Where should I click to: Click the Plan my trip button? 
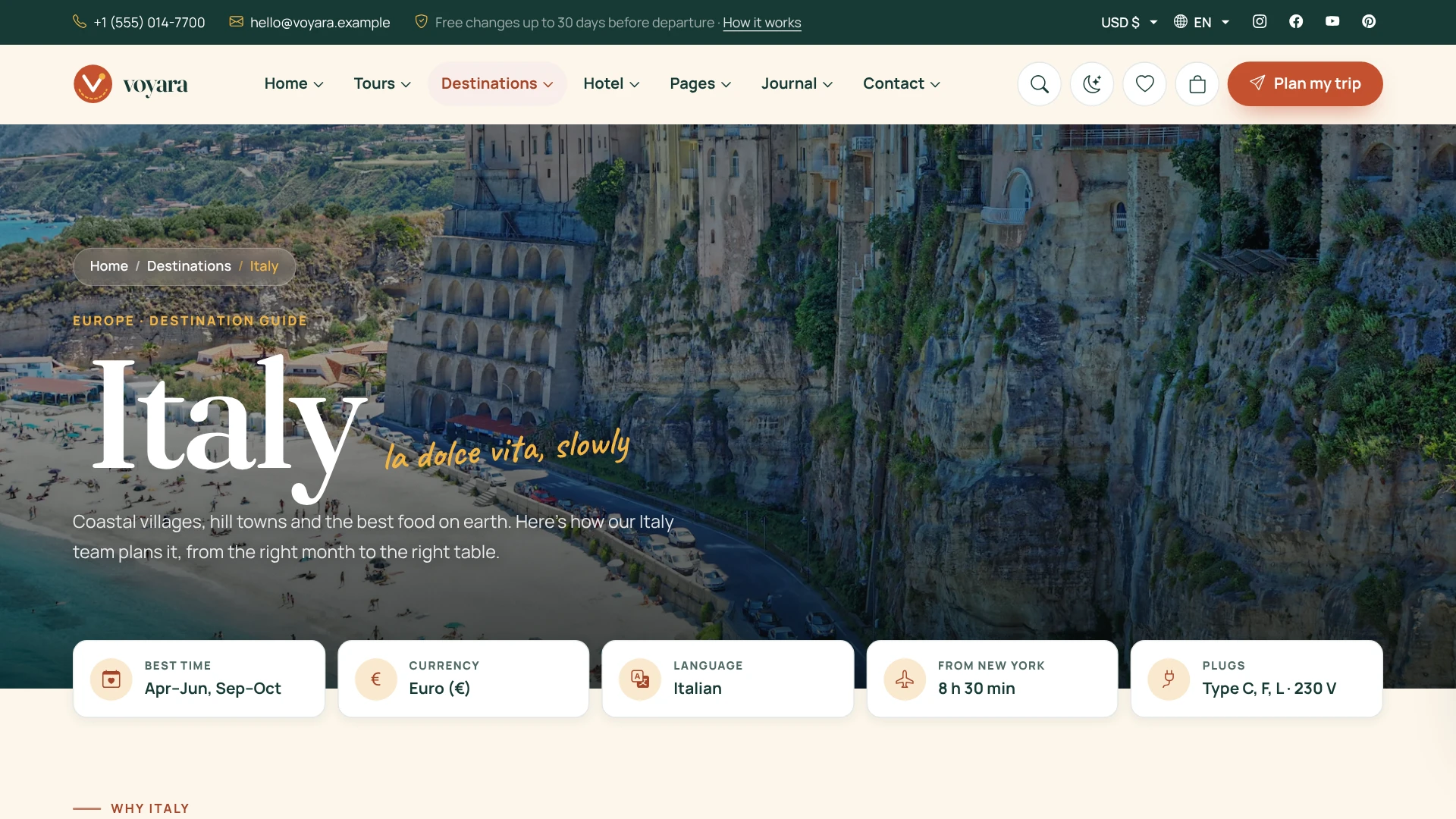tap(1305, 83)
